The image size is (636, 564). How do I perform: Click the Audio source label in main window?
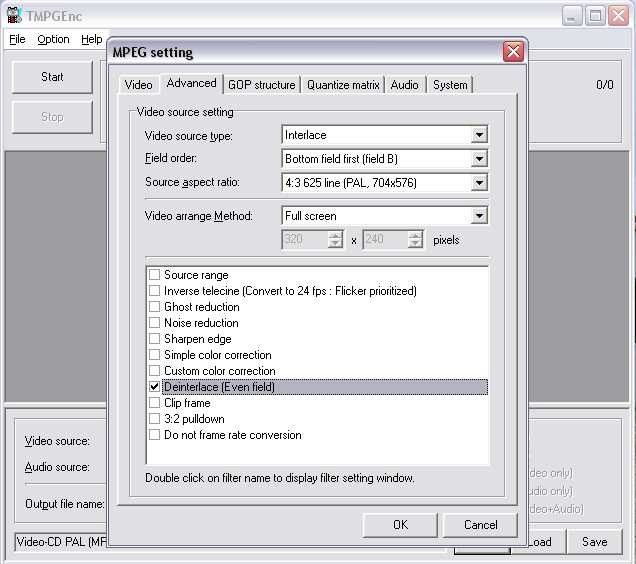57,467
